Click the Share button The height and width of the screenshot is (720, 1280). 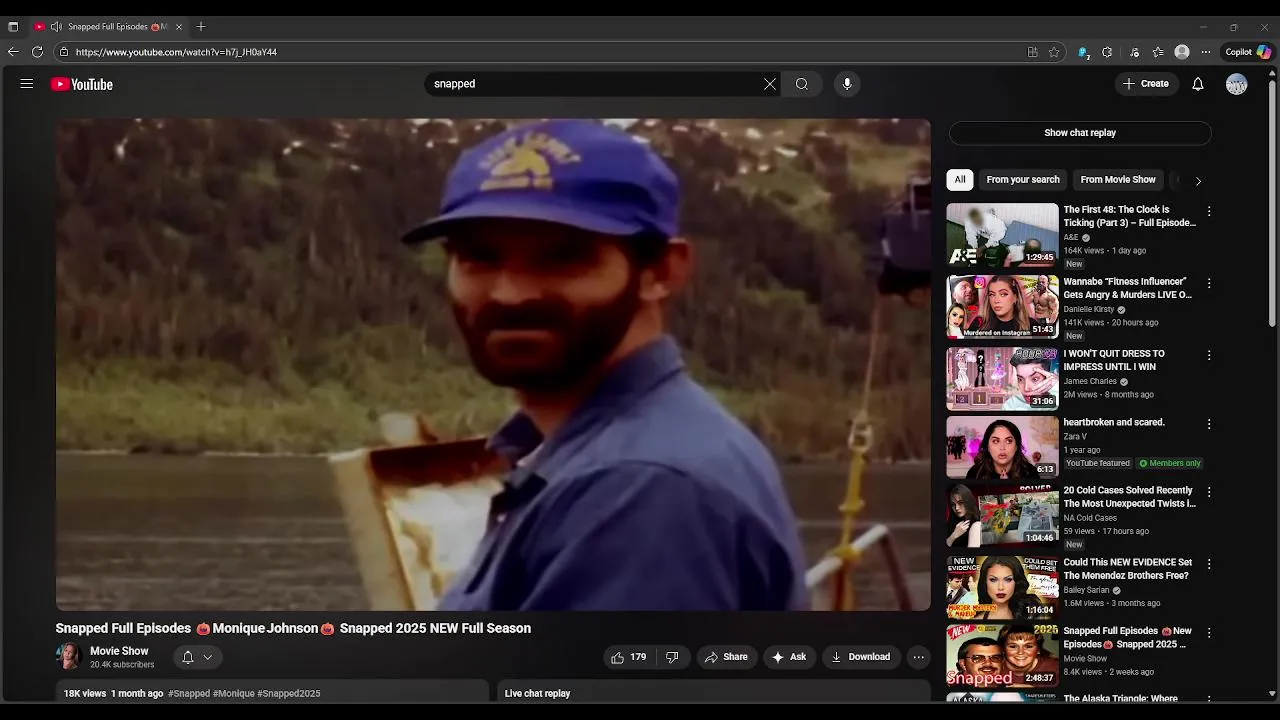tap(726, 657)
